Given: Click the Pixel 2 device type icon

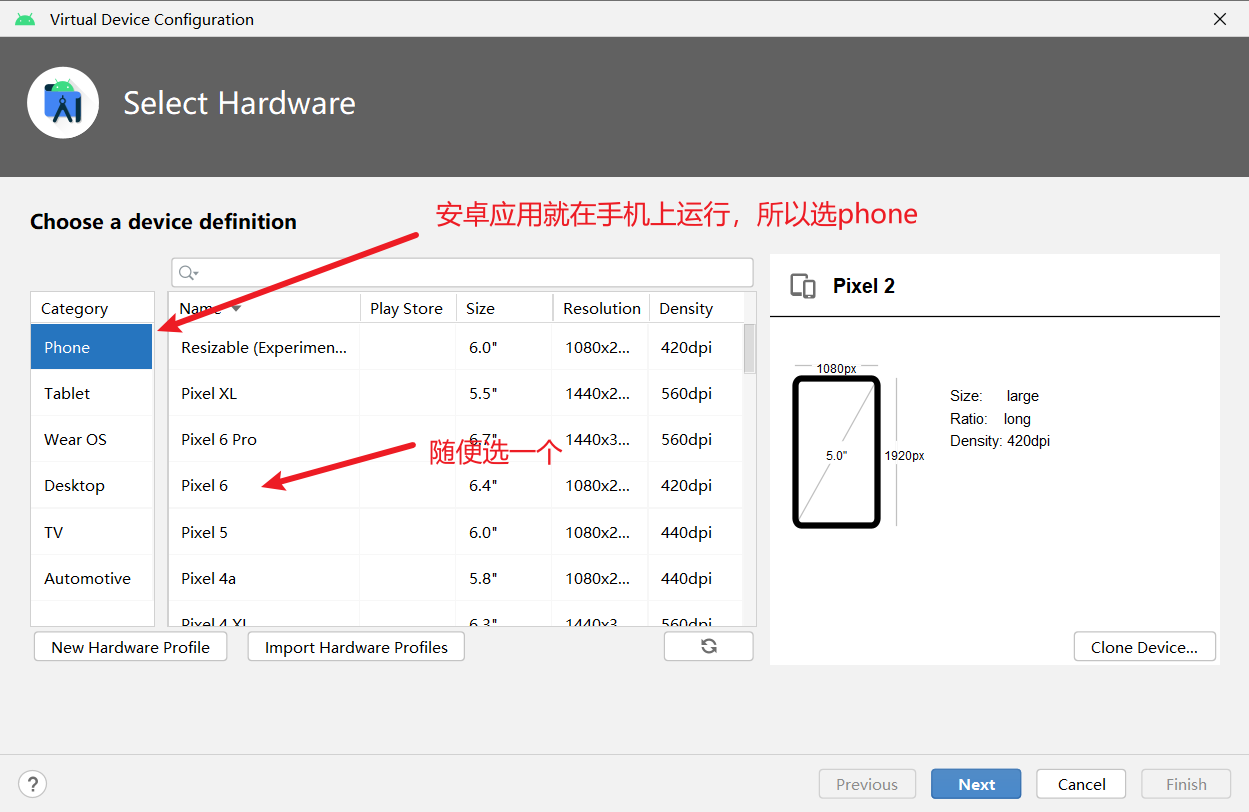Looking at the screenshot, I should [803, 286].
